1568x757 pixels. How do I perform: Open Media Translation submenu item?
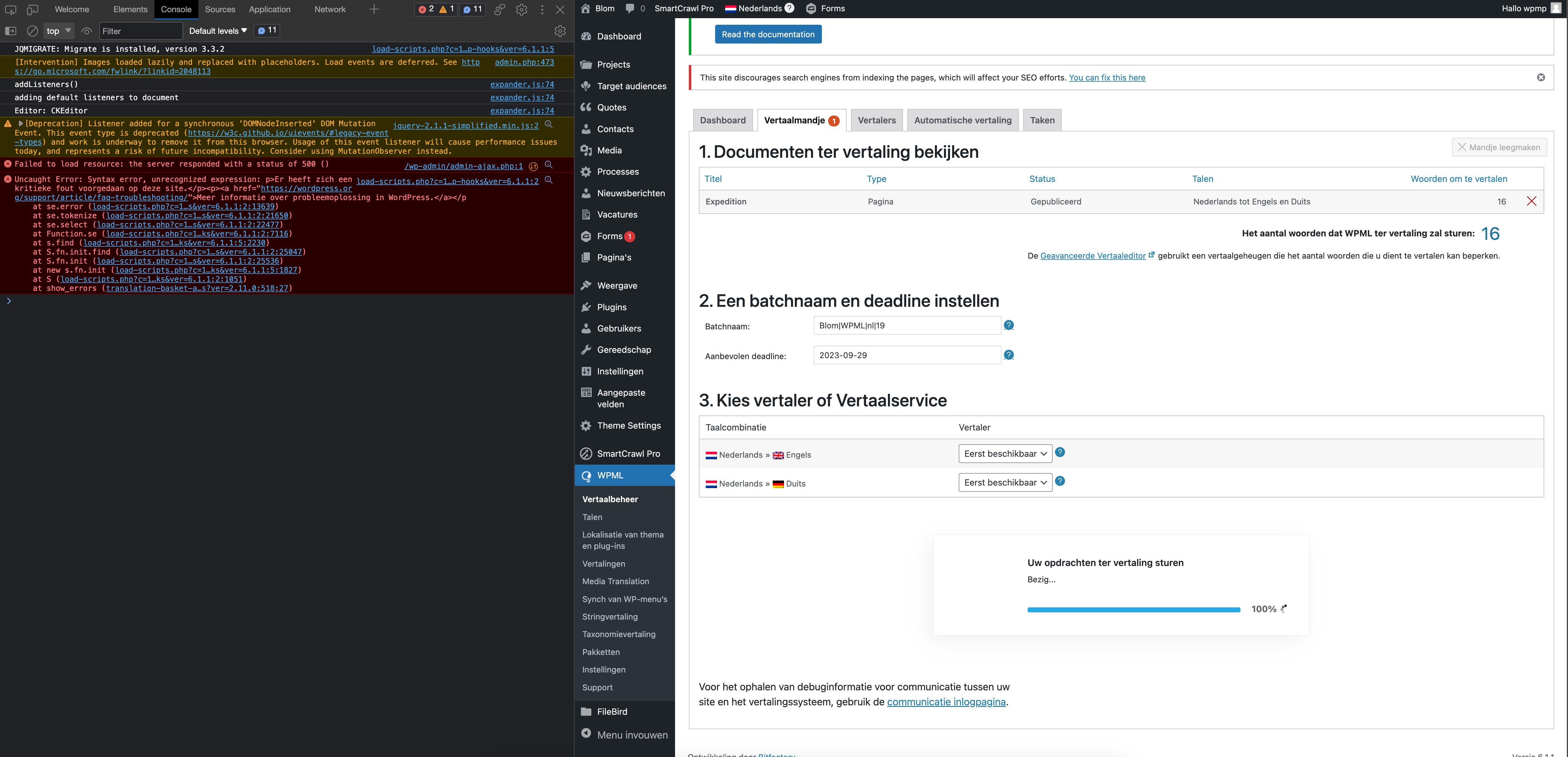pyautogui.click(x=615, y=581)
